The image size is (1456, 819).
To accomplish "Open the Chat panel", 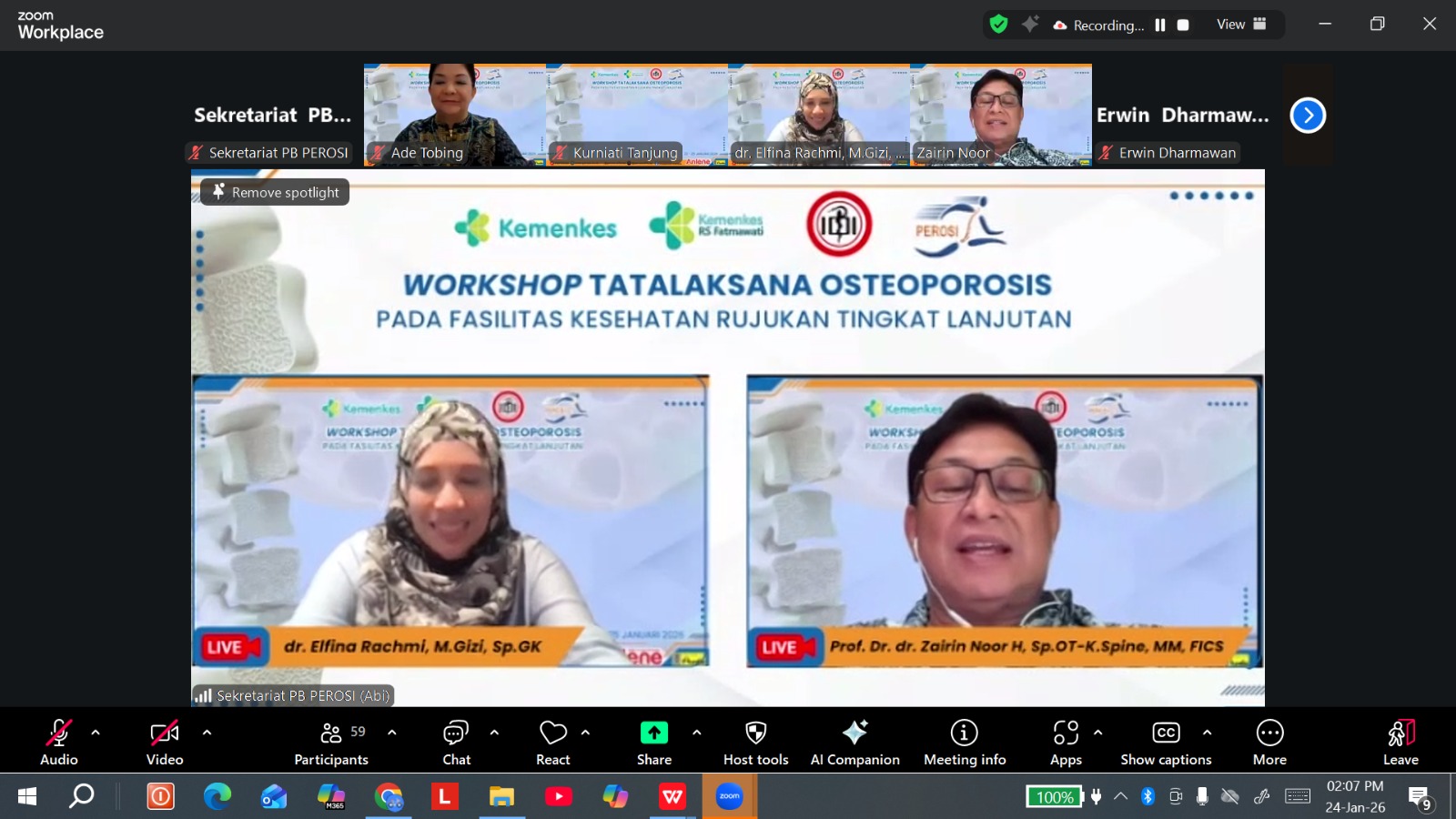I will [x=456, y=742].
